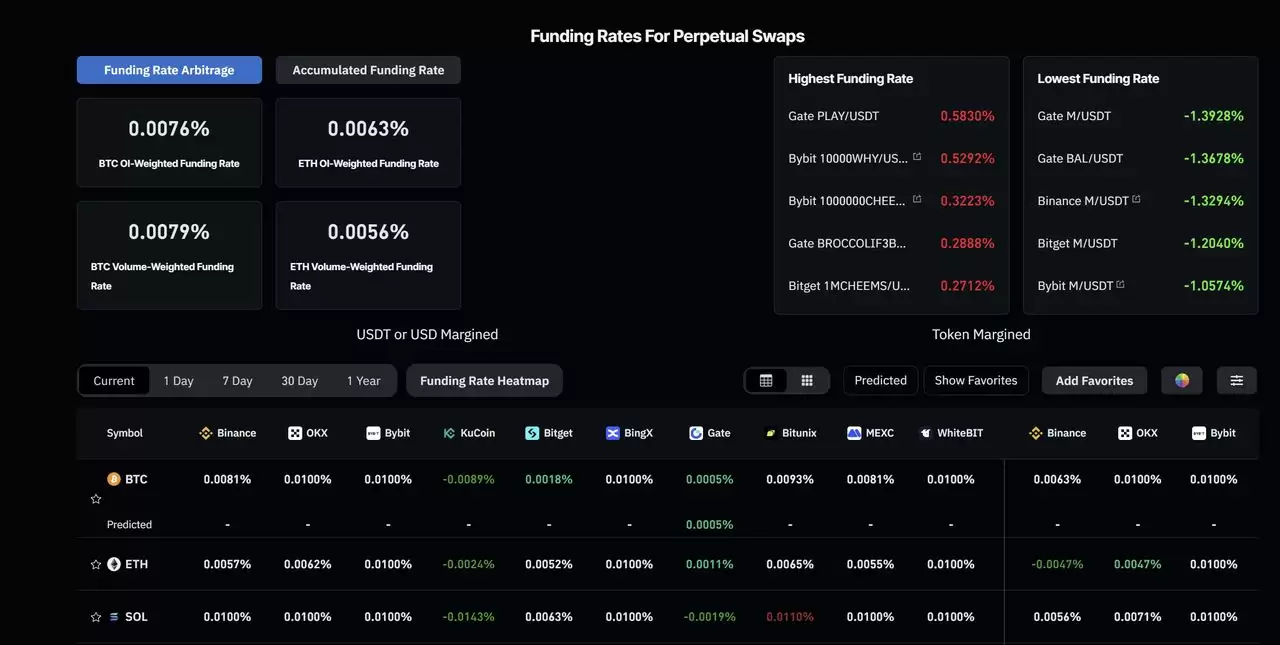Open the color wheel theme picker
This screenshot has height=645, width=1280.
point(1182,381)
